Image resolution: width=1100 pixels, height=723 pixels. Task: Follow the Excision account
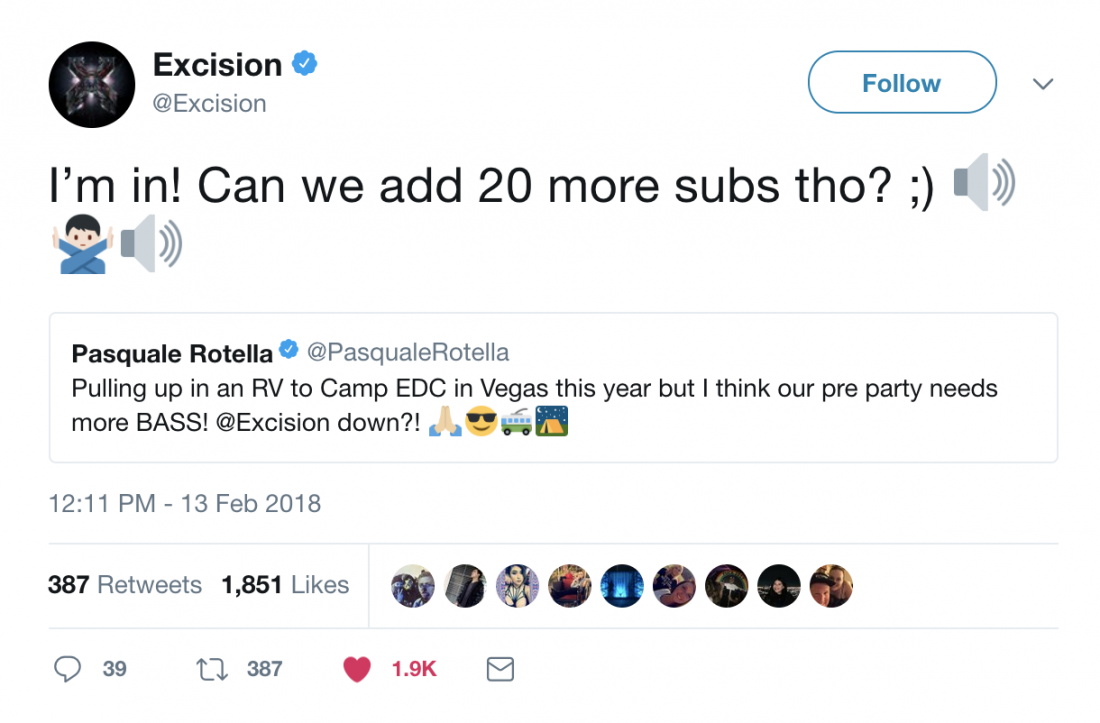[902, 82]
